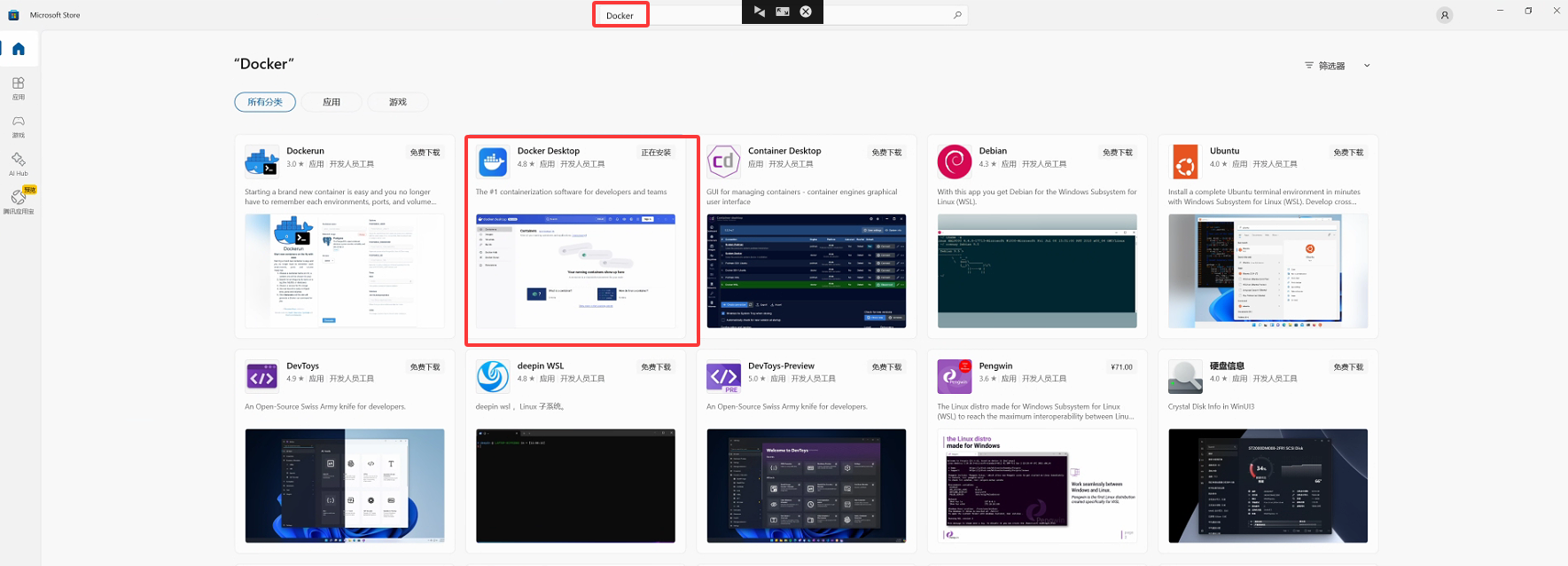The width and height of the screenshot is (1568, 566).
Task: Click 免费下载 button for 硬盘信息
Action: [1348, 367]
